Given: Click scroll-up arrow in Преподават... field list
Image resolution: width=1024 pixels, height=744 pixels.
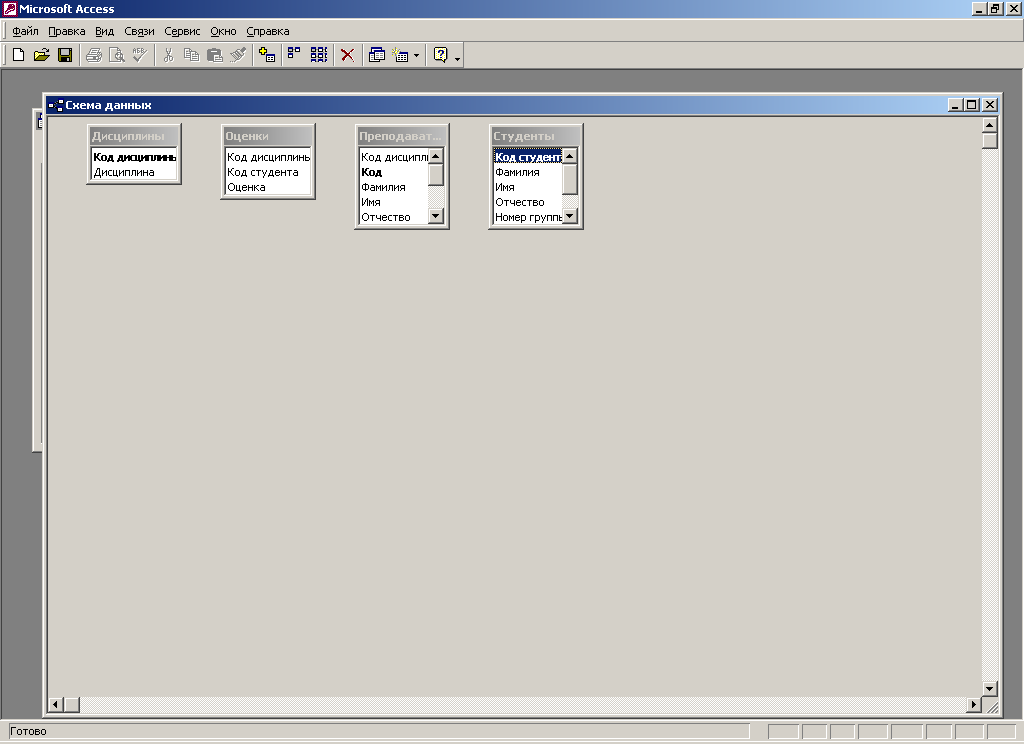Looking at the screenshot, I should (436, 156).
